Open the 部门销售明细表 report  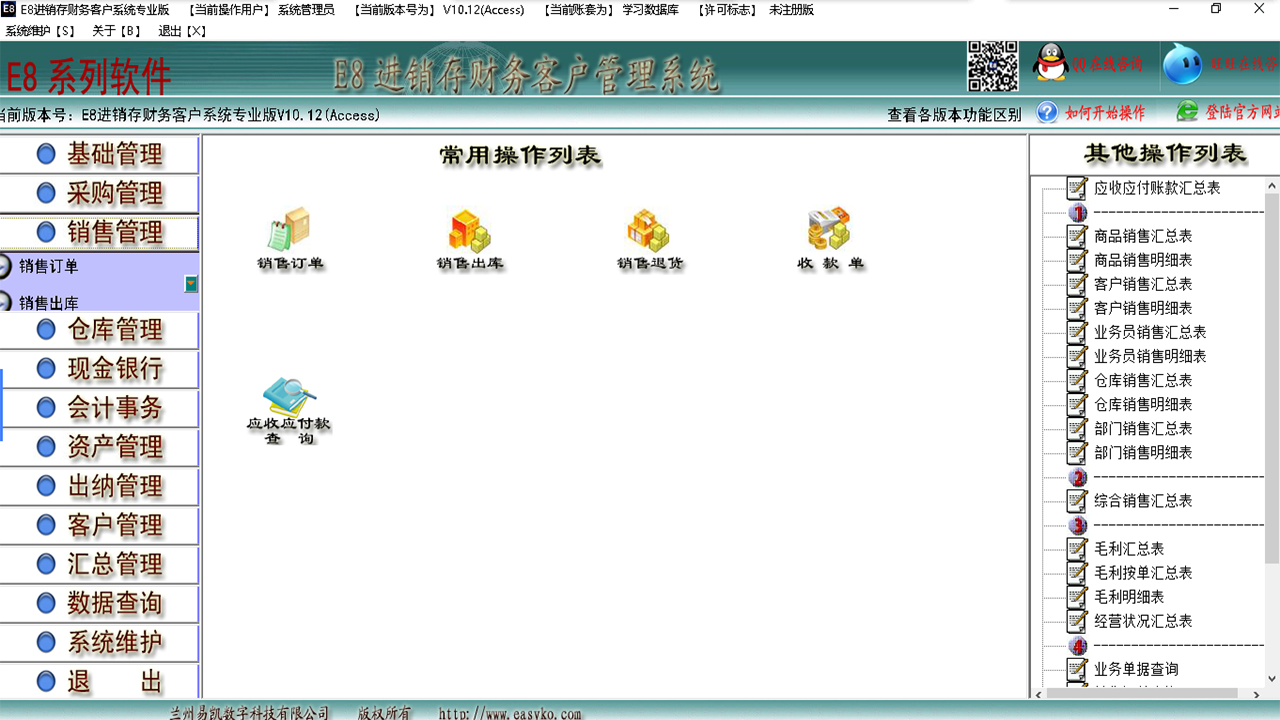pos(1143,452)
